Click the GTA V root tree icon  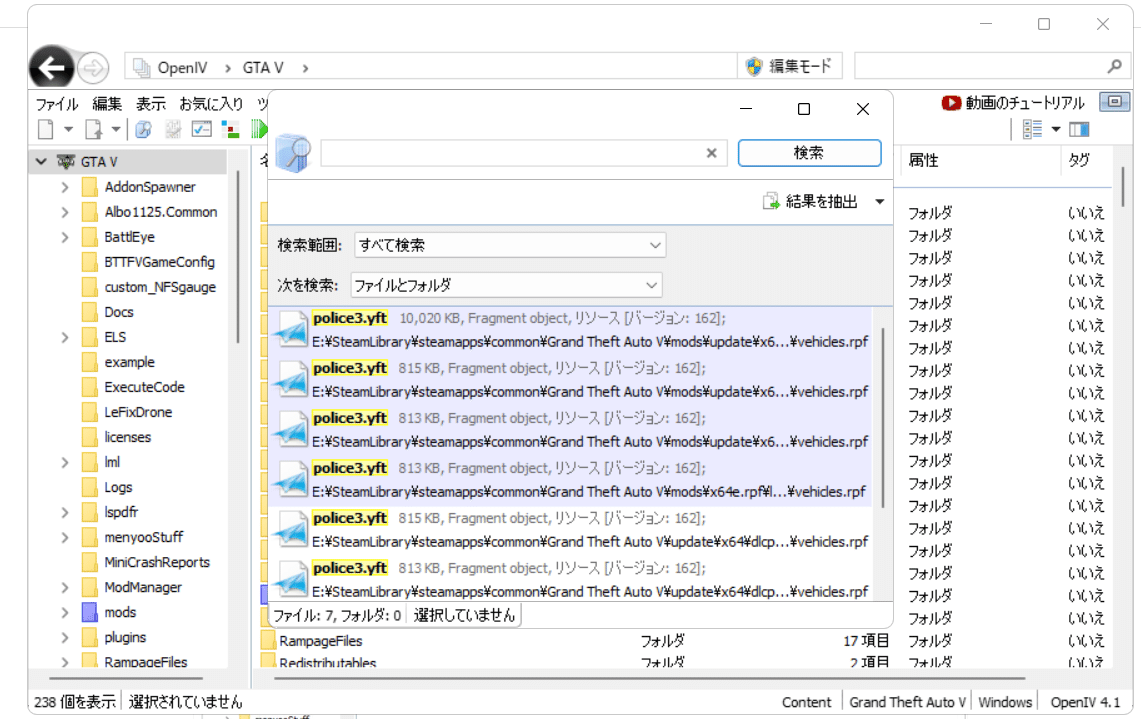(66, 162)
